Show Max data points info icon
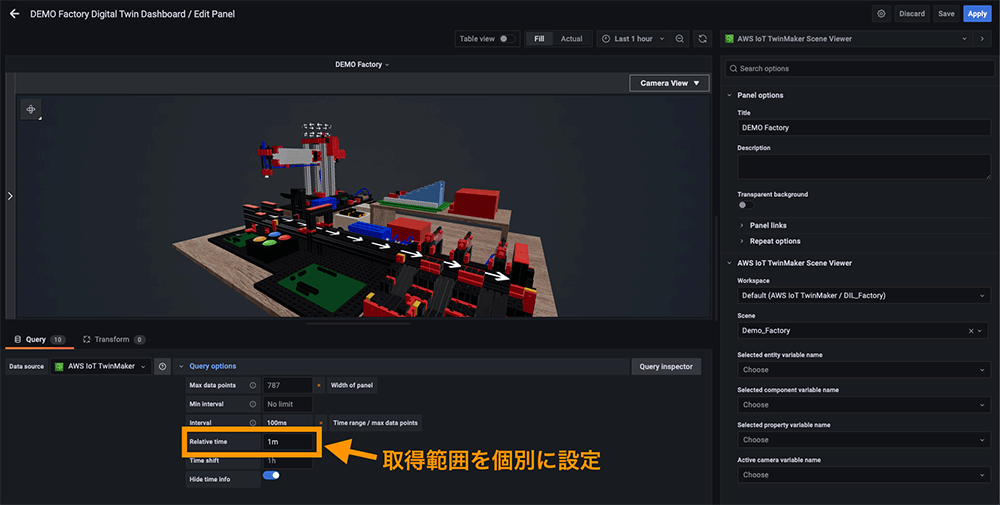Screen dimensions: 1000x505 point(253,386)
